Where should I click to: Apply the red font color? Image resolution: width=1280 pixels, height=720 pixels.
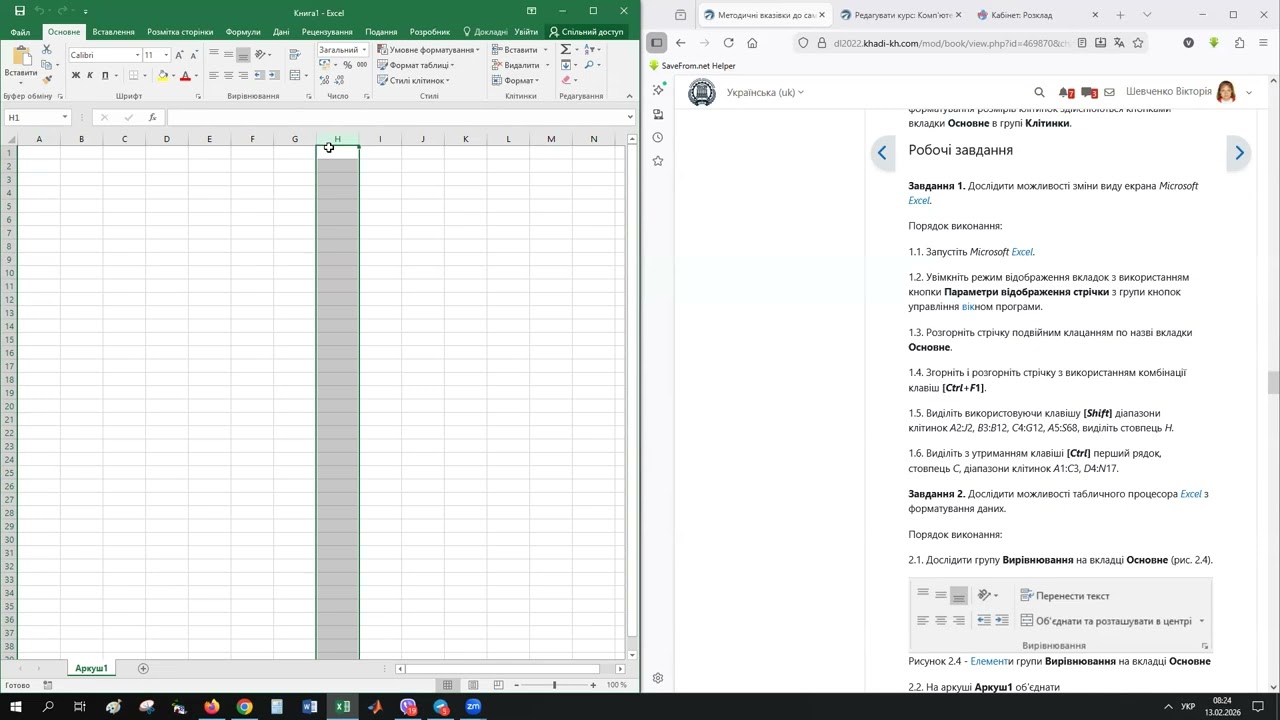click(x=185, y=76)
